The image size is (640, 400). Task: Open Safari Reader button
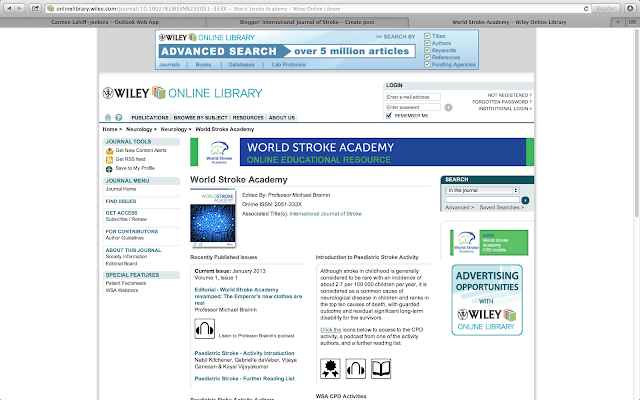tap(606, 8)
